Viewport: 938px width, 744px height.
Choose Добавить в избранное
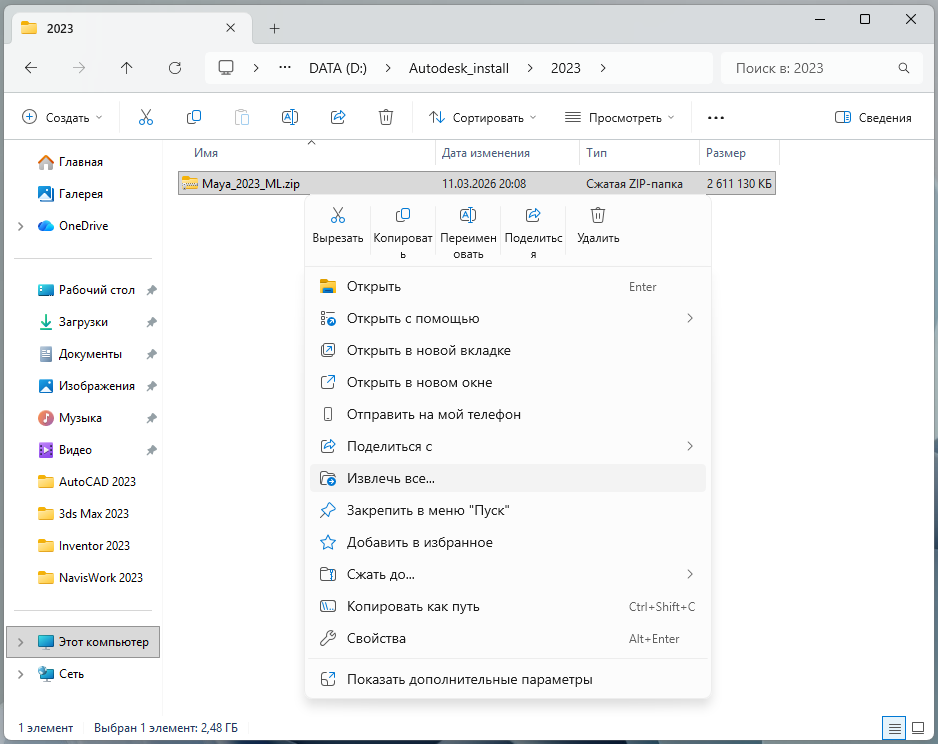pos(508,542)
